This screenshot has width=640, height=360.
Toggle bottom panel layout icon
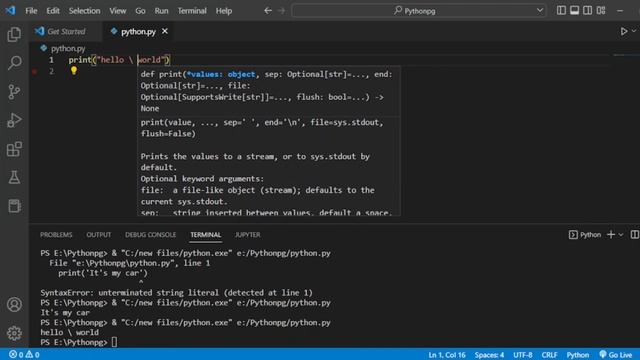tap(574, 11)
